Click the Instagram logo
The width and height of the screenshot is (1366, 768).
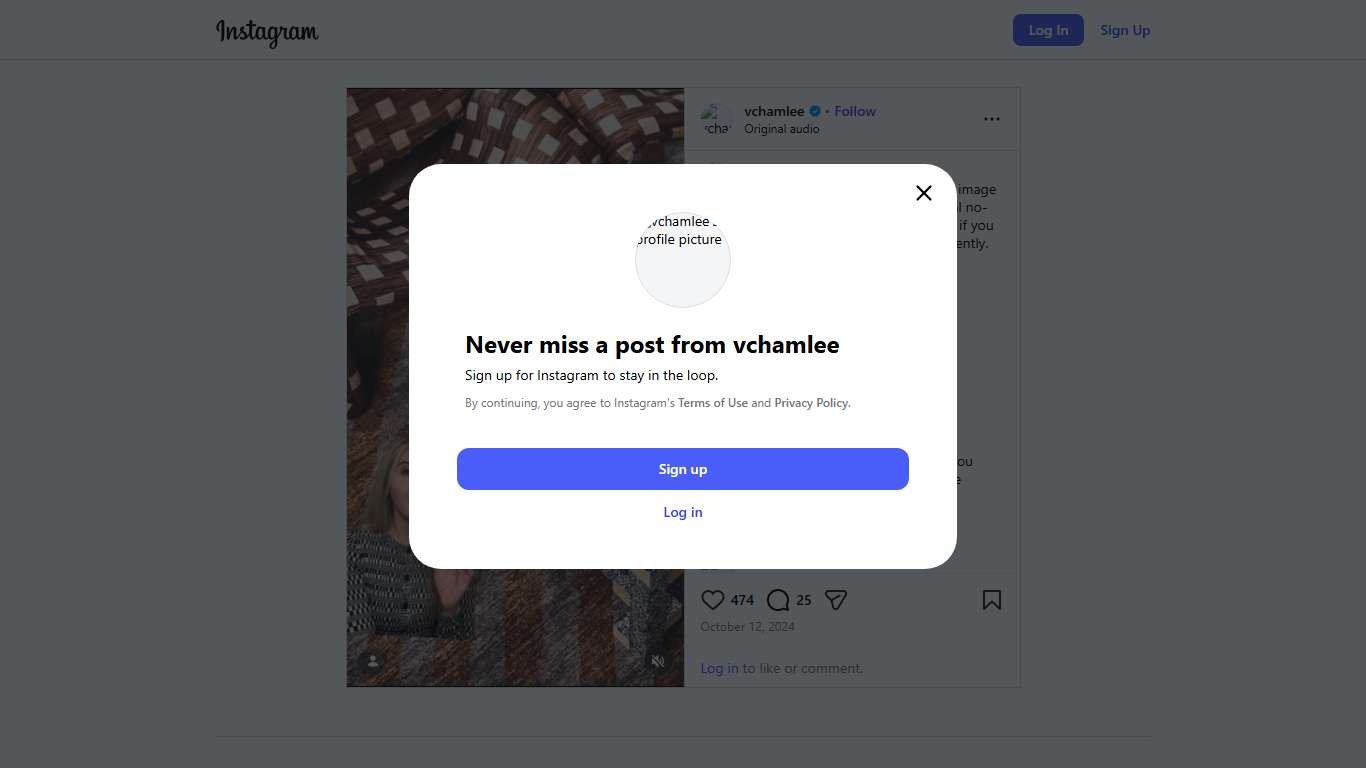click(267, 32)
